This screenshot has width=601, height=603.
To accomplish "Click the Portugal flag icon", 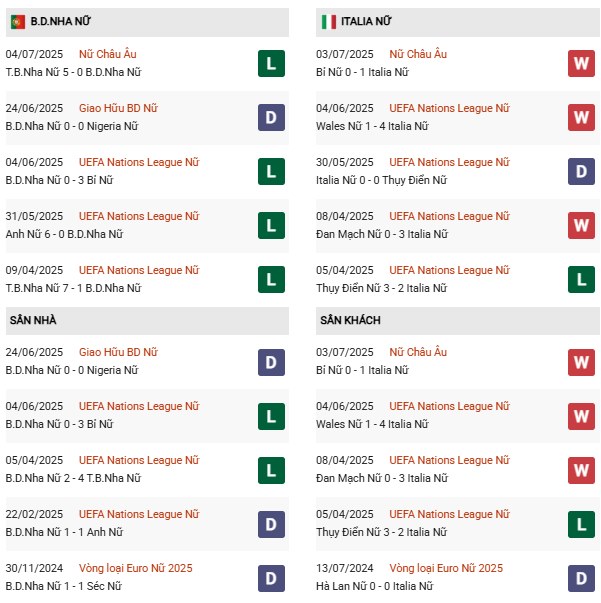I will tap(18, 21).
